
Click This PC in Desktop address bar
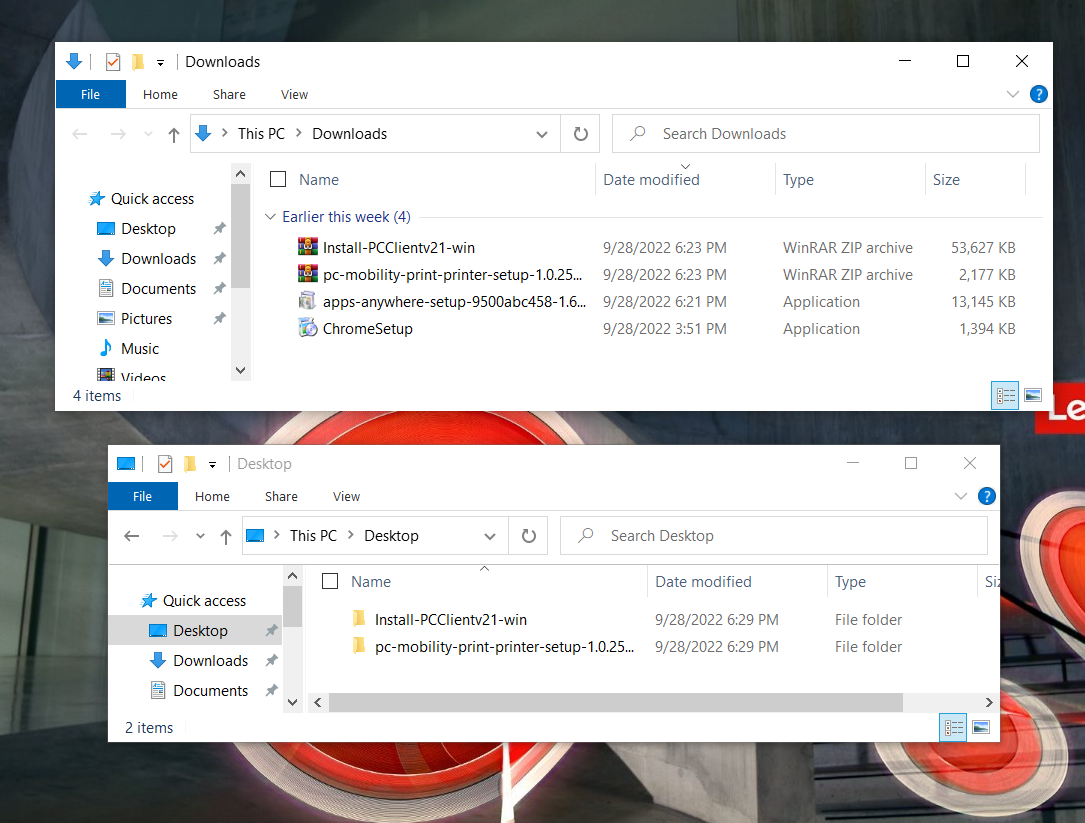coord(313,536)
